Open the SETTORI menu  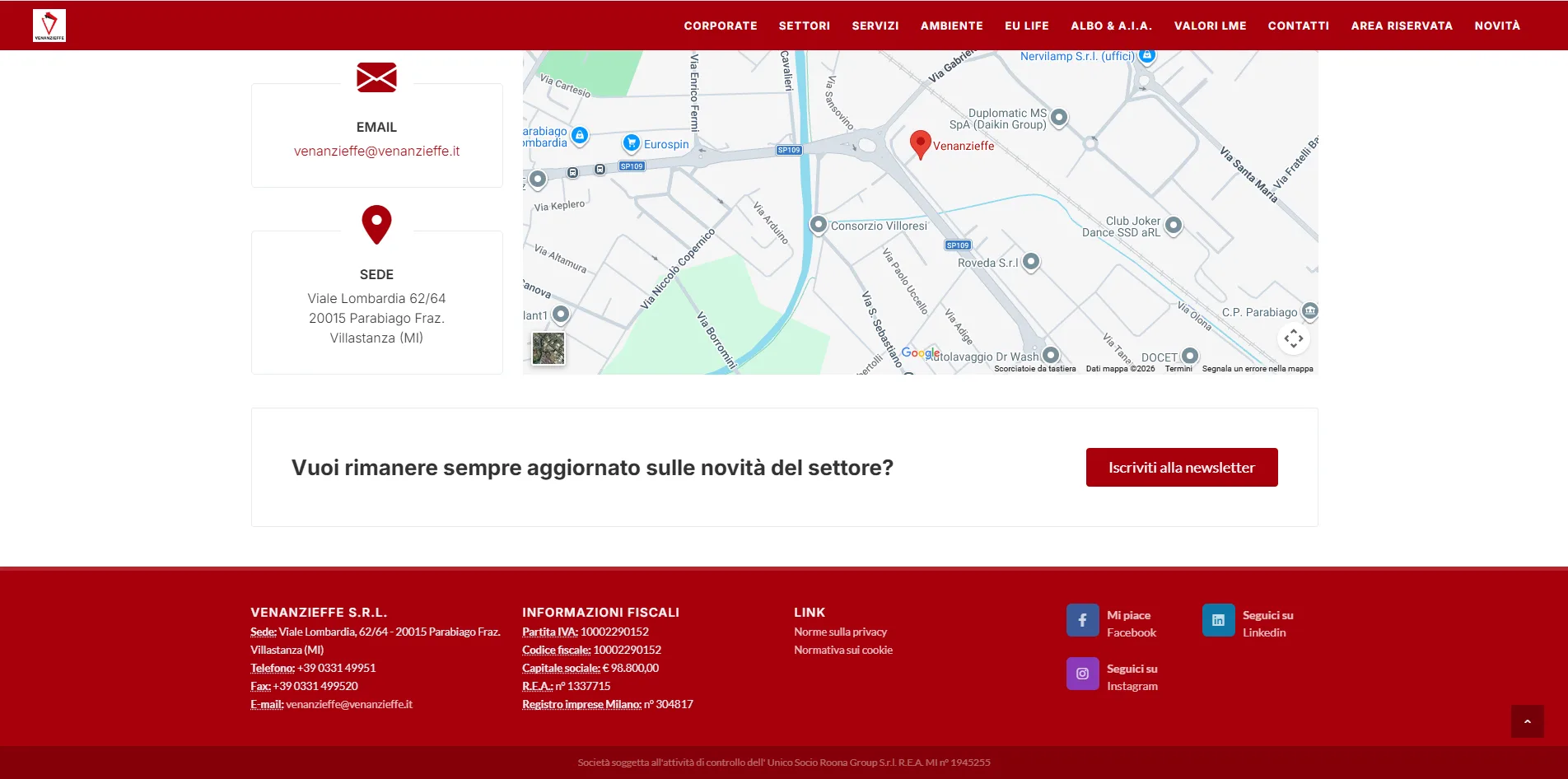pyautogui.click(x=805, y=26)
